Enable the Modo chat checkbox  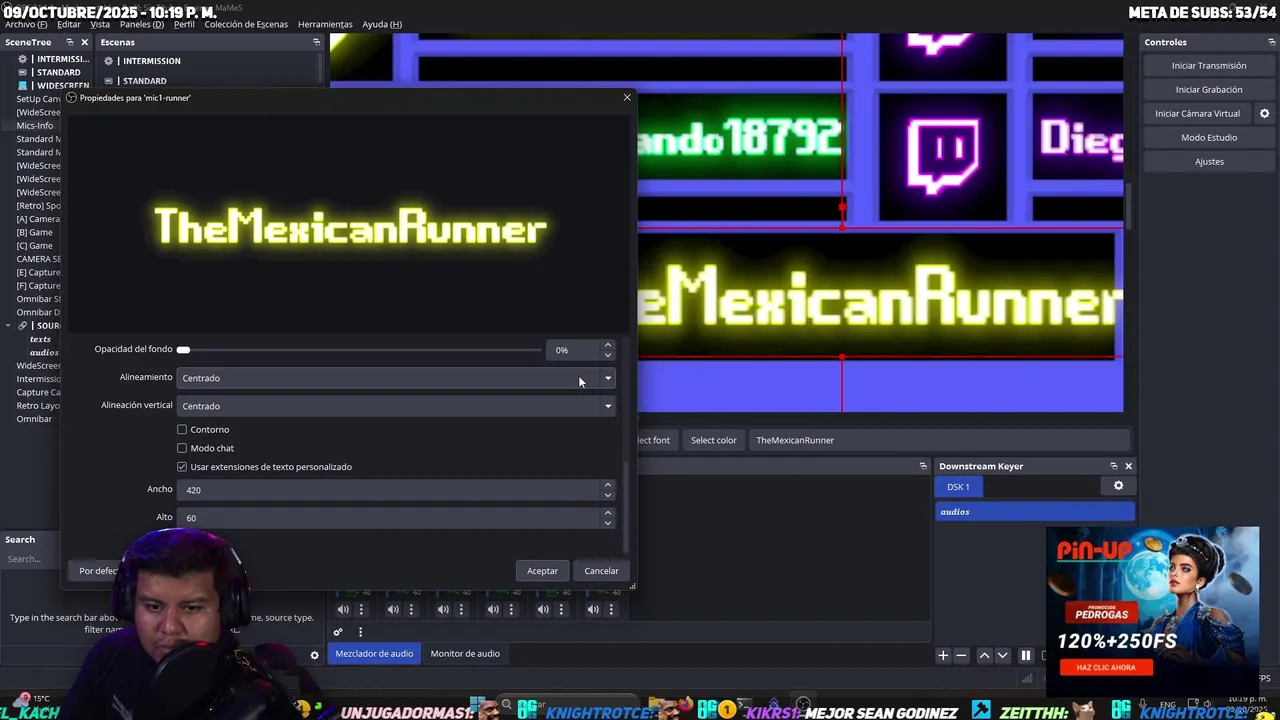(x=182, y=448)
